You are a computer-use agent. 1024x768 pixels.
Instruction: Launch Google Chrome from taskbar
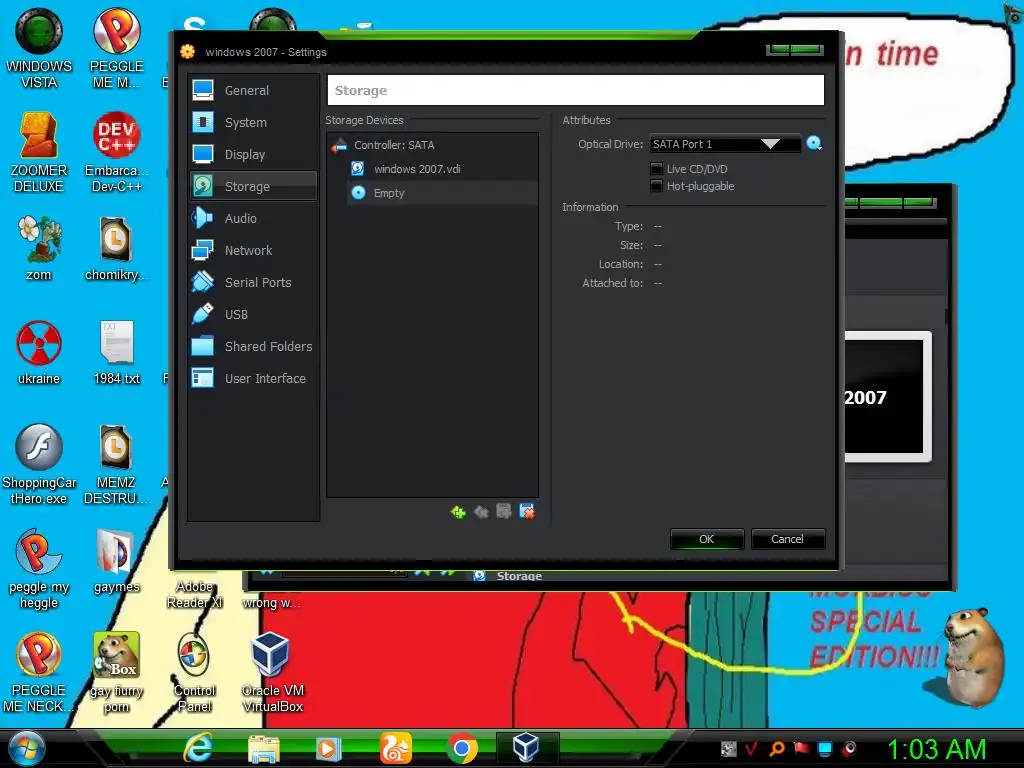tap(462, 748)
